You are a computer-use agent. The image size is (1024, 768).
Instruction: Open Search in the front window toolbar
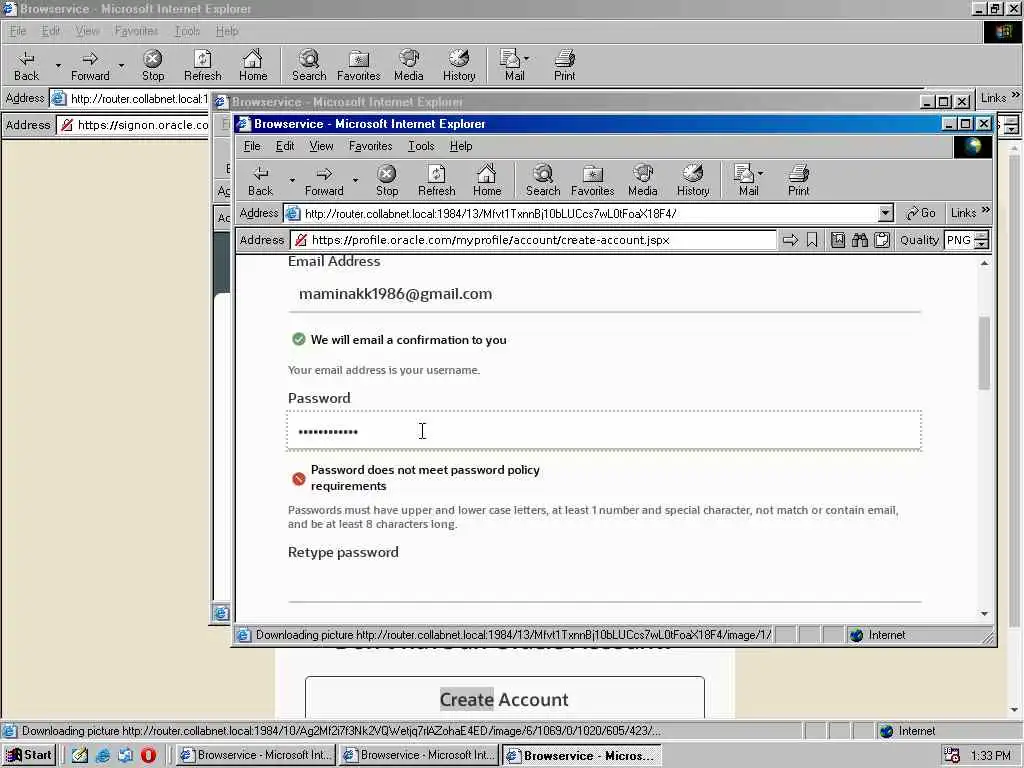543,180
